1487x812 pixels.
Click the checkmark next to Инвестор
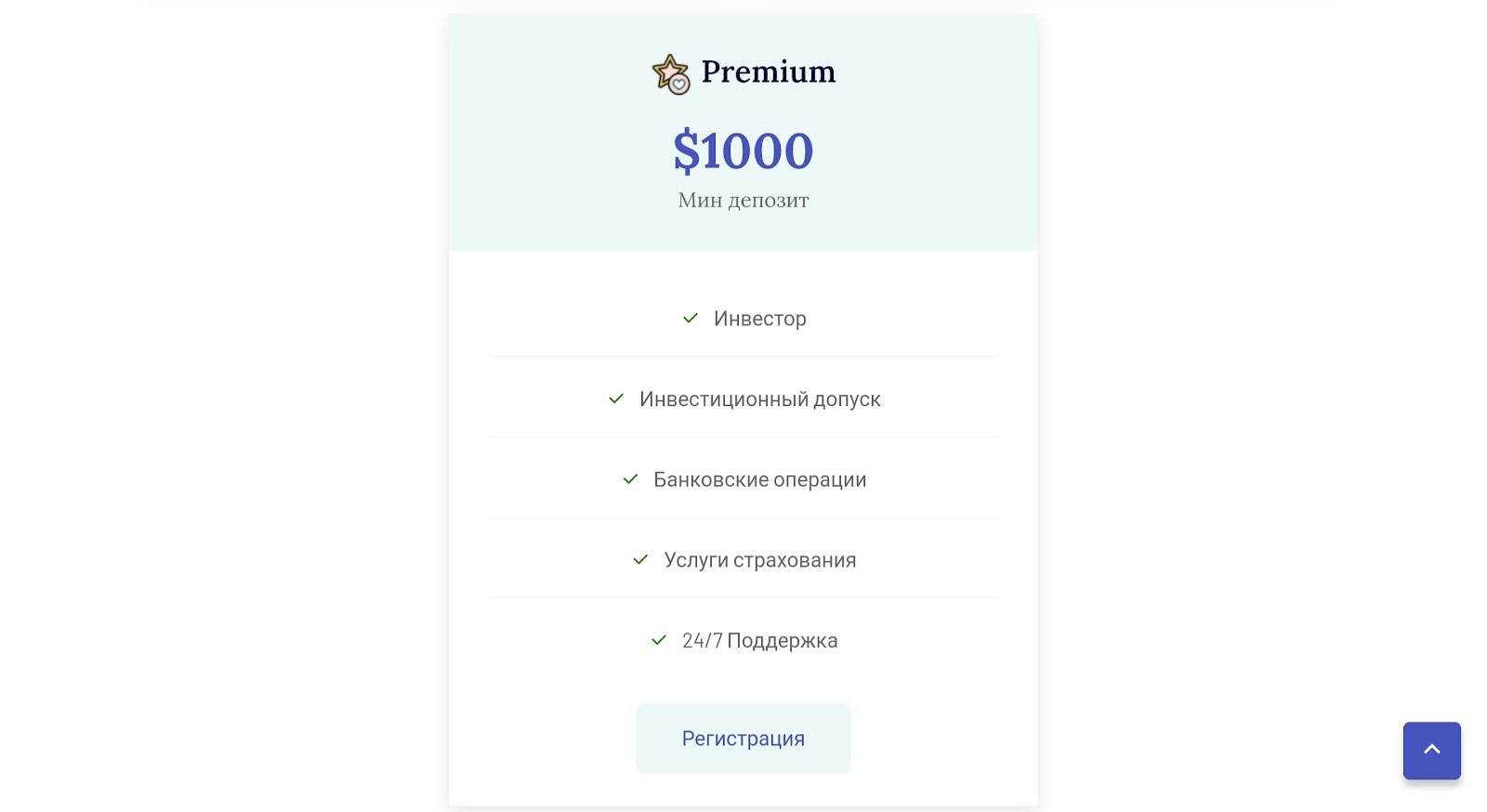coord(691,319)
